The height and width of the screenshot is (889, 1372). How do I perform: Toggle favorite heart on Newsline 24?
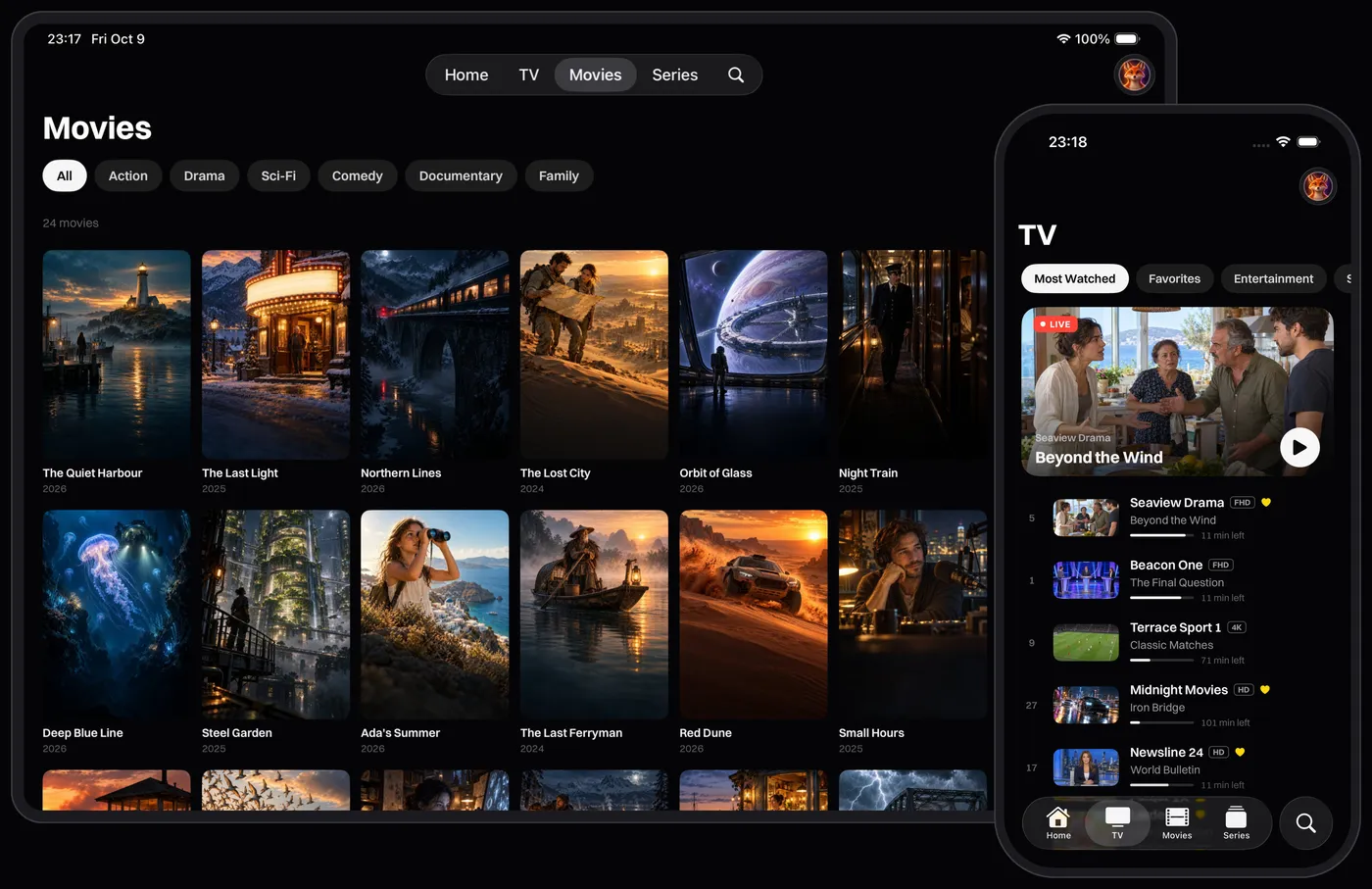[1240, 753]
